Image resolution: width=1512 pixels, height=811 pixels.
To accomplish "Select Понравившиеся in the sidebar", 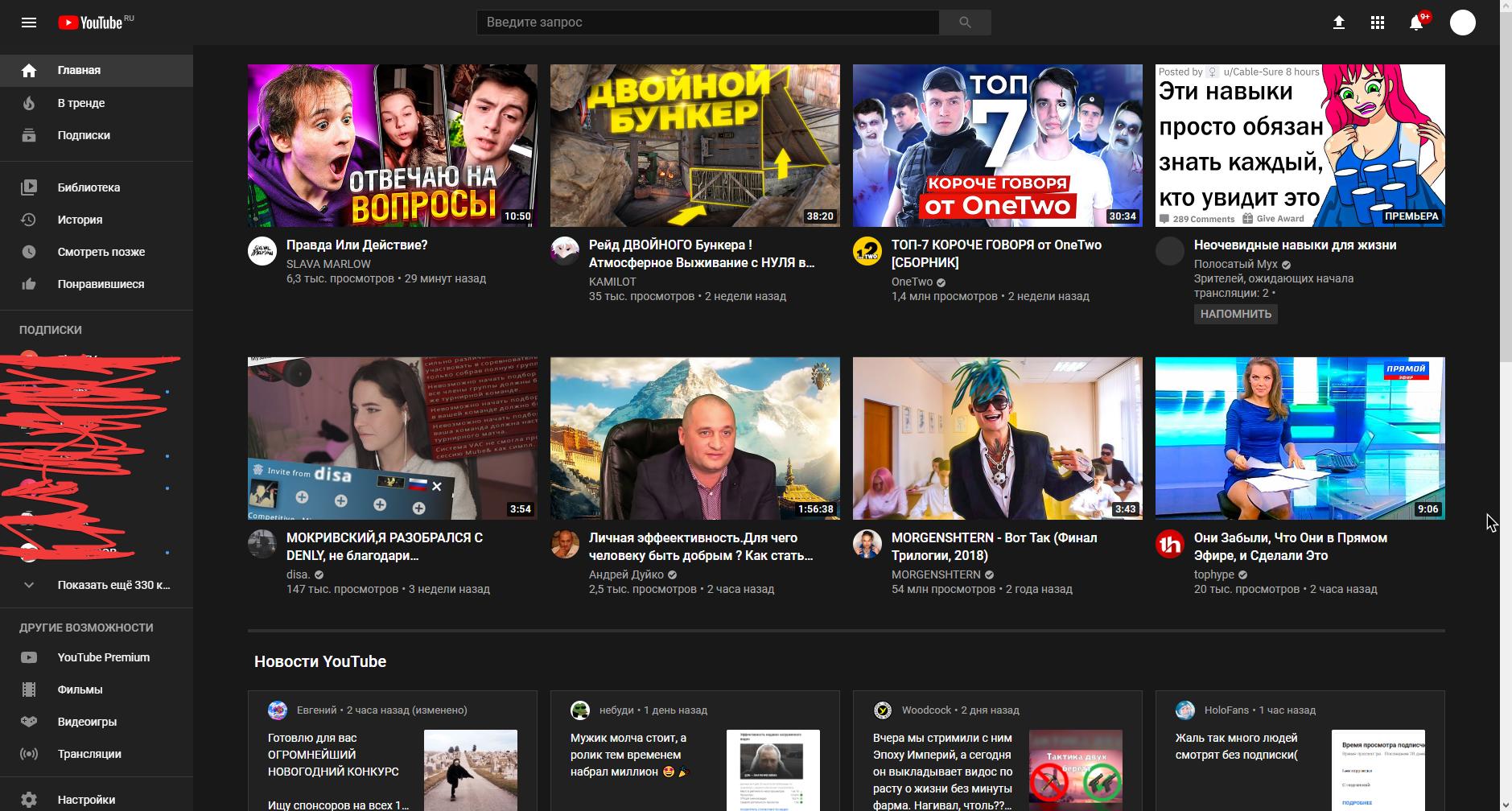I will (97, 284).
